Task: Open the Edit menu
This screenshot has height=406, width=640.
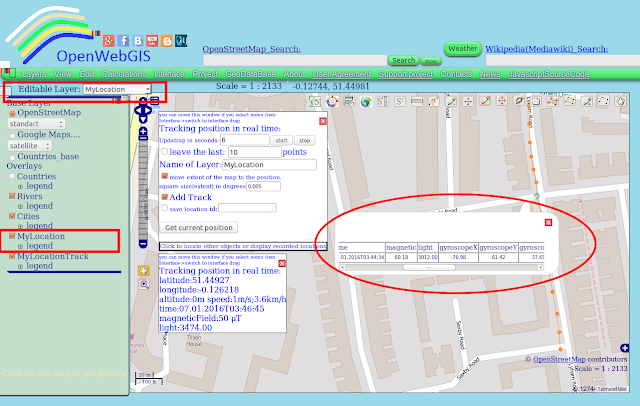Action: click(x=87, y=74)
